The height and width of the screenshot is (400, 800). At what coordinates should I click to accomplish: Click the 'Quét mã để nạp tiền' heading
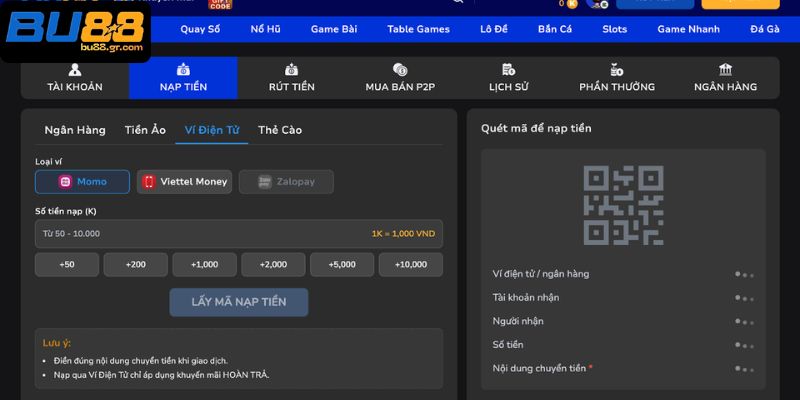pos(536,129)
